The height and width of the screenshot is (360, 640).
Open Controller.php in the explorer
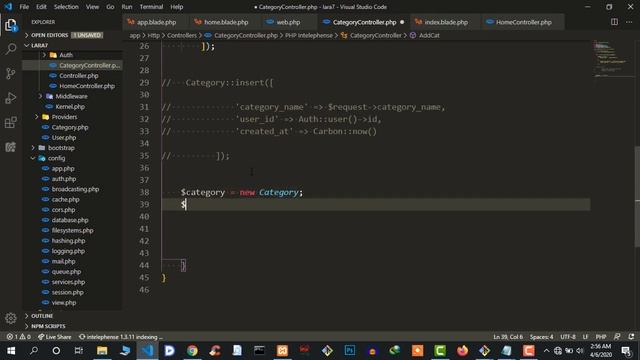[x=78, y=76]
